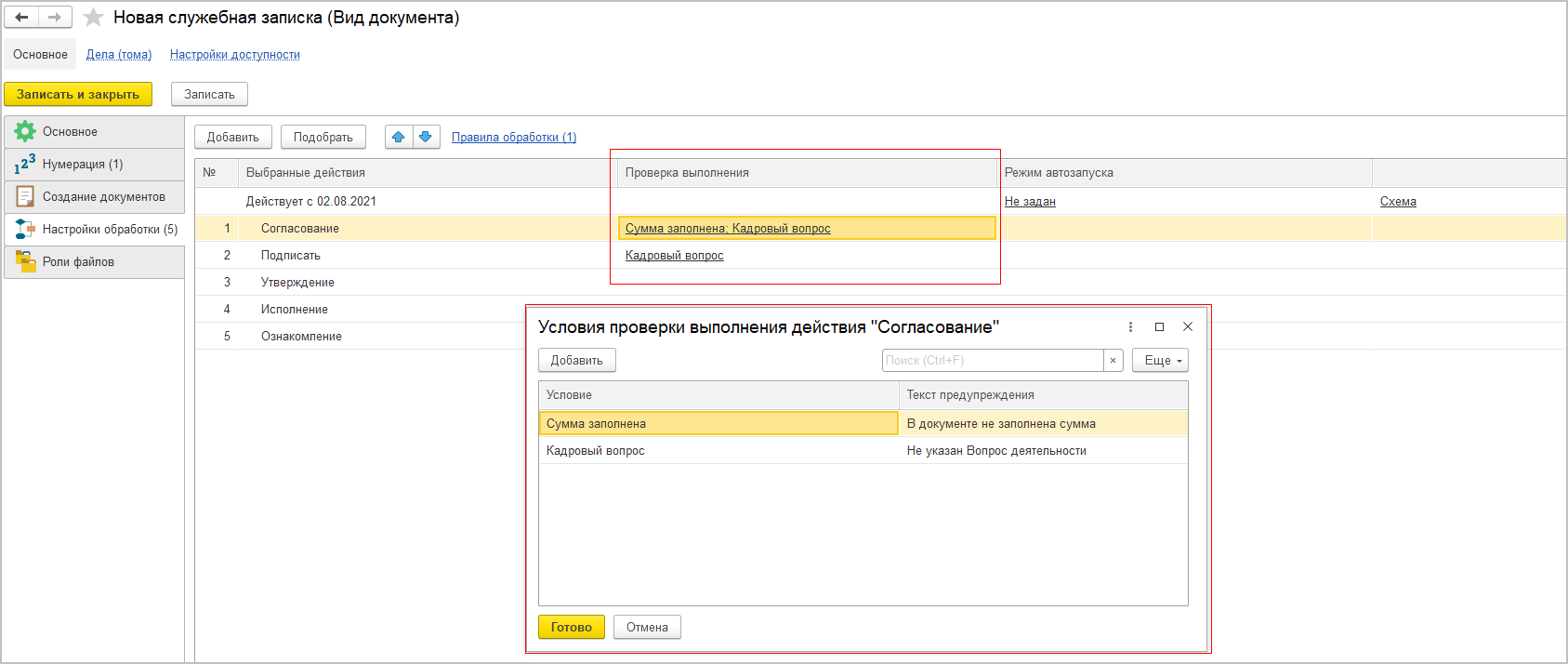Focus the Поиск search input field
Screen dimensions: 1568x664
(992, 361)
